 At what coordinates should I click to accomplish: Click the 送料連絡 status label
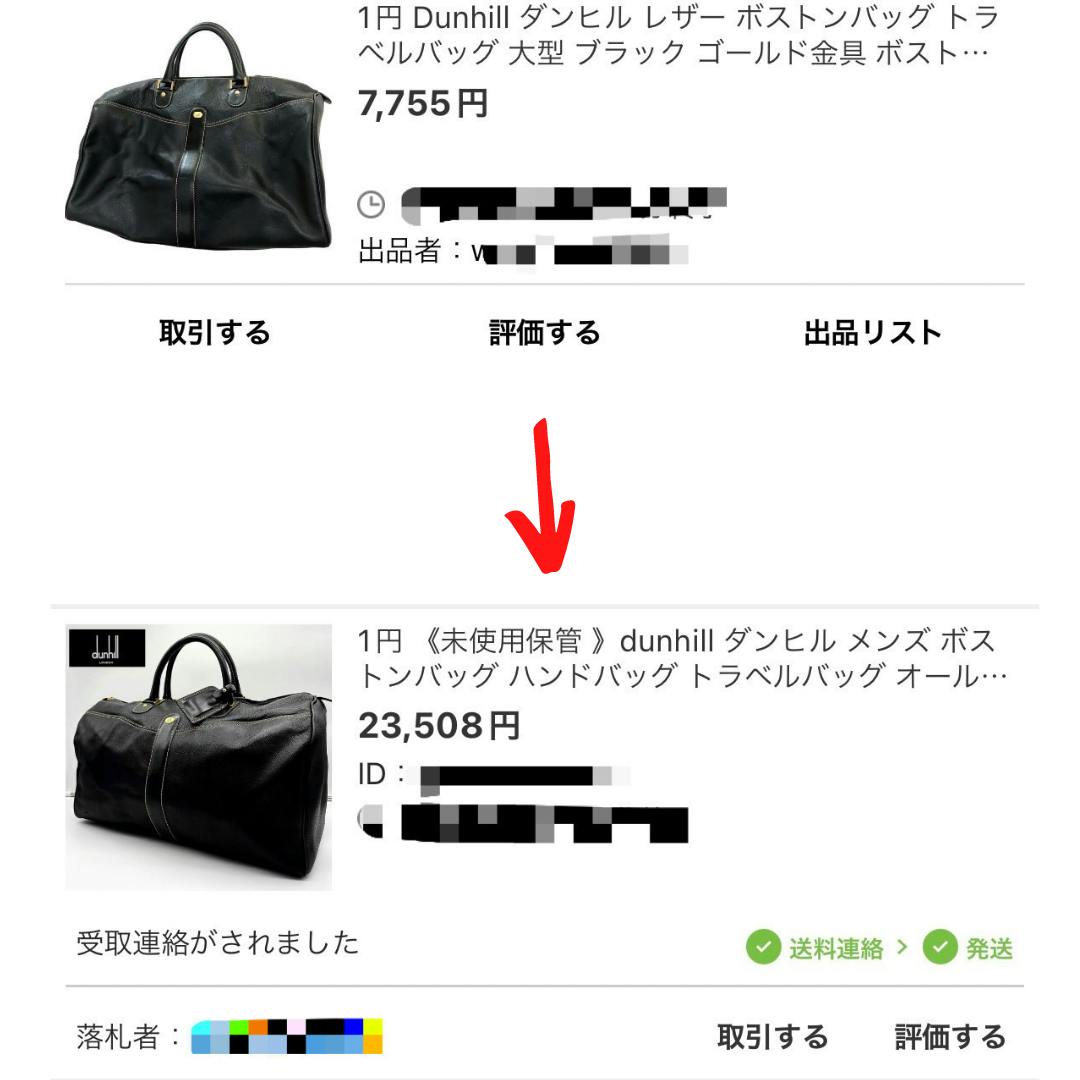[836, 948]
